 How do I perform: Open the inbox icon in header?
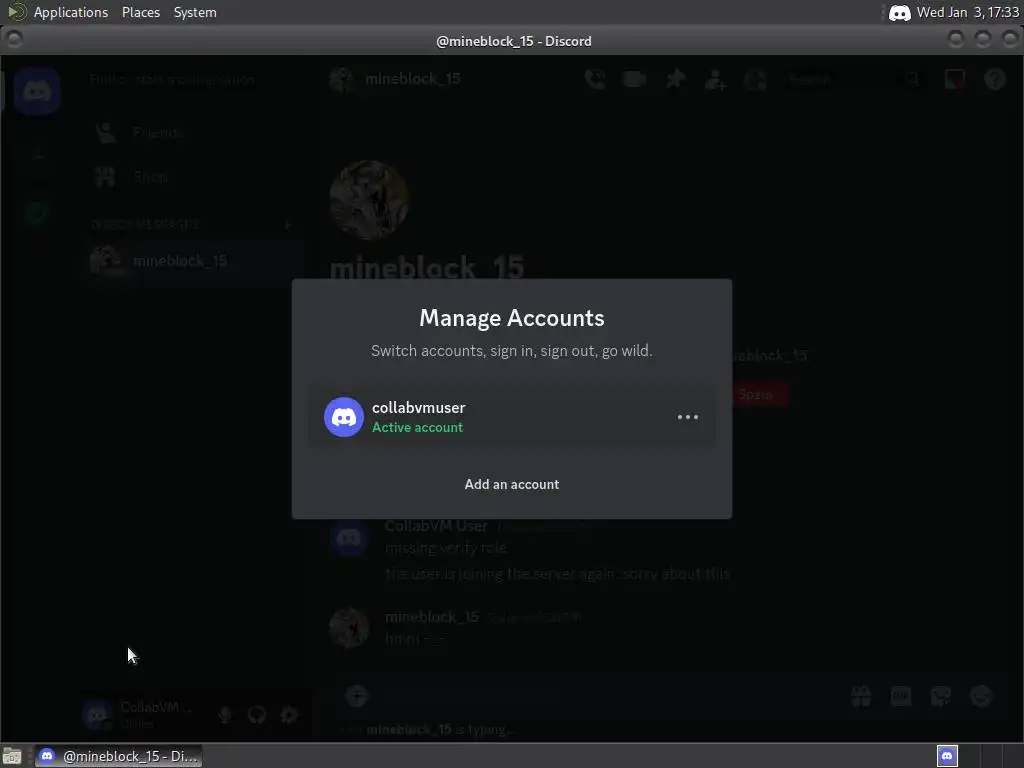[955, 79]
